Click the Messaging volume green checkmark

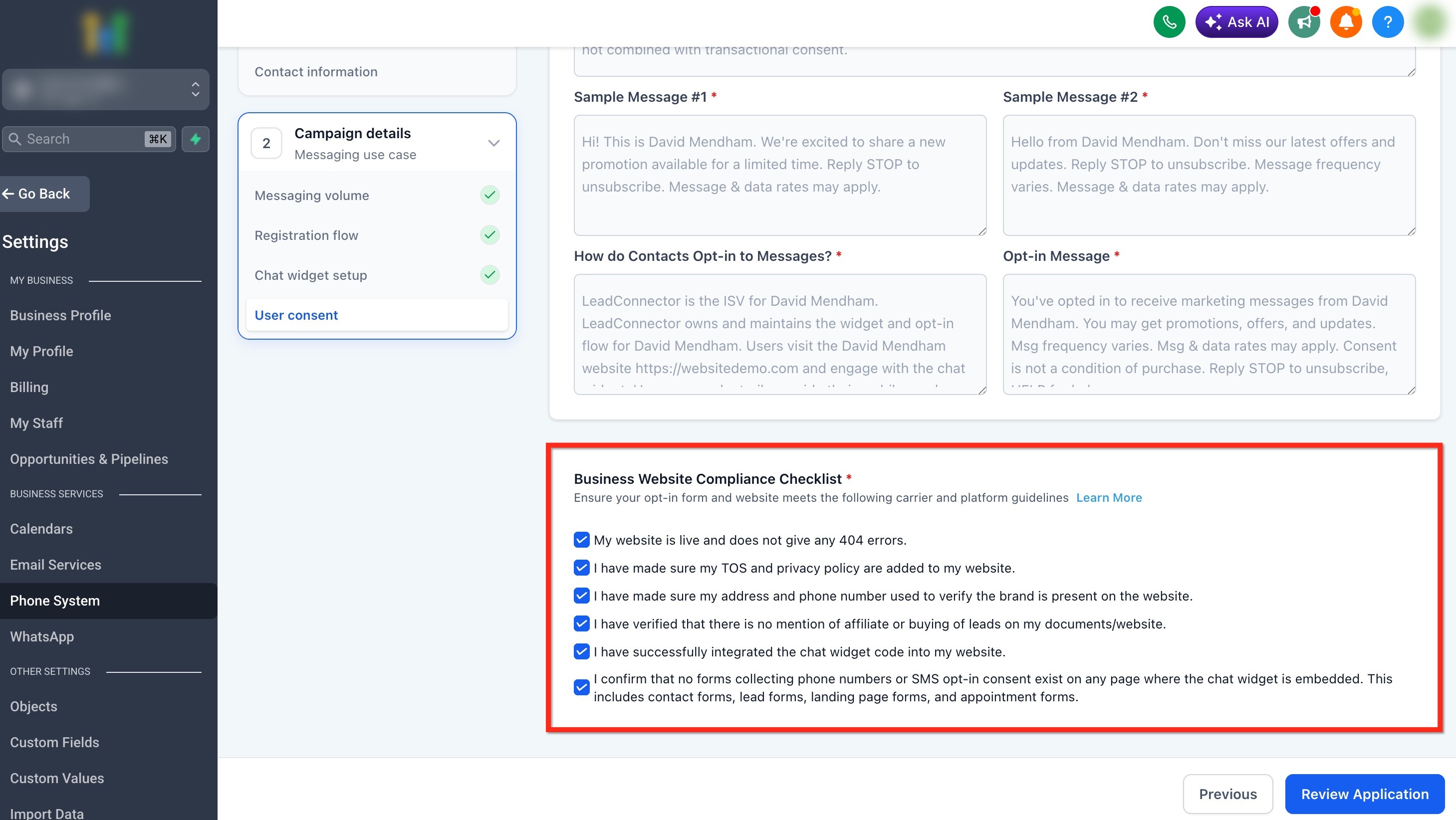click(x=489, y=195)
